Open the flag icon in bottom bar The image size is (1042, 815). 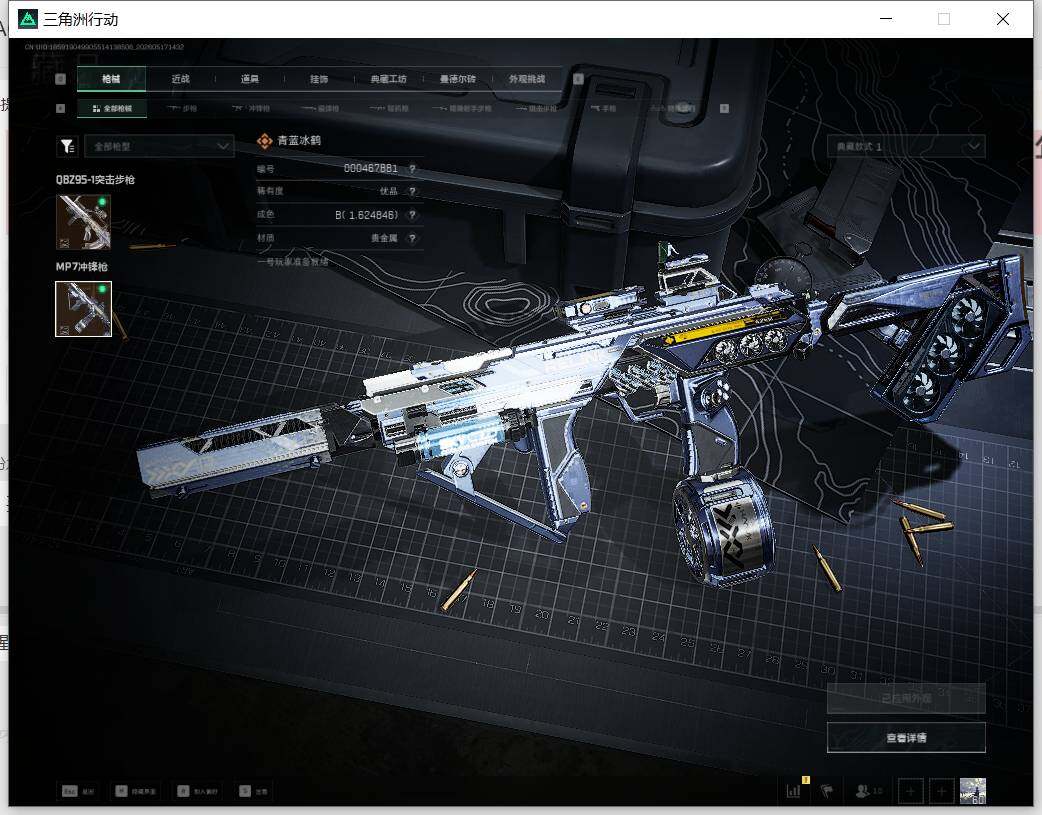coord(827,791)
